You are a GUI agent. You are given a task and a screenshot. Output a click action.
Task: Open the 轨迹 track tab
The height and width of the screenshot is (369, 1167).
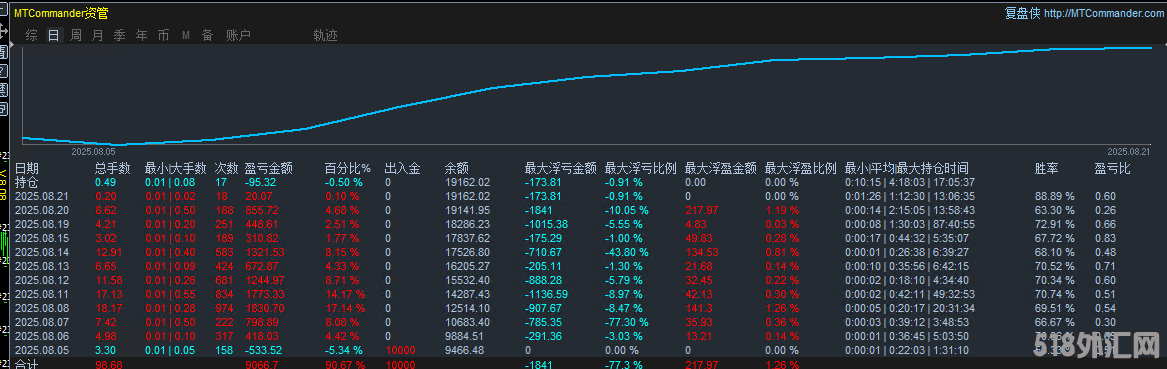pos(325,35)
